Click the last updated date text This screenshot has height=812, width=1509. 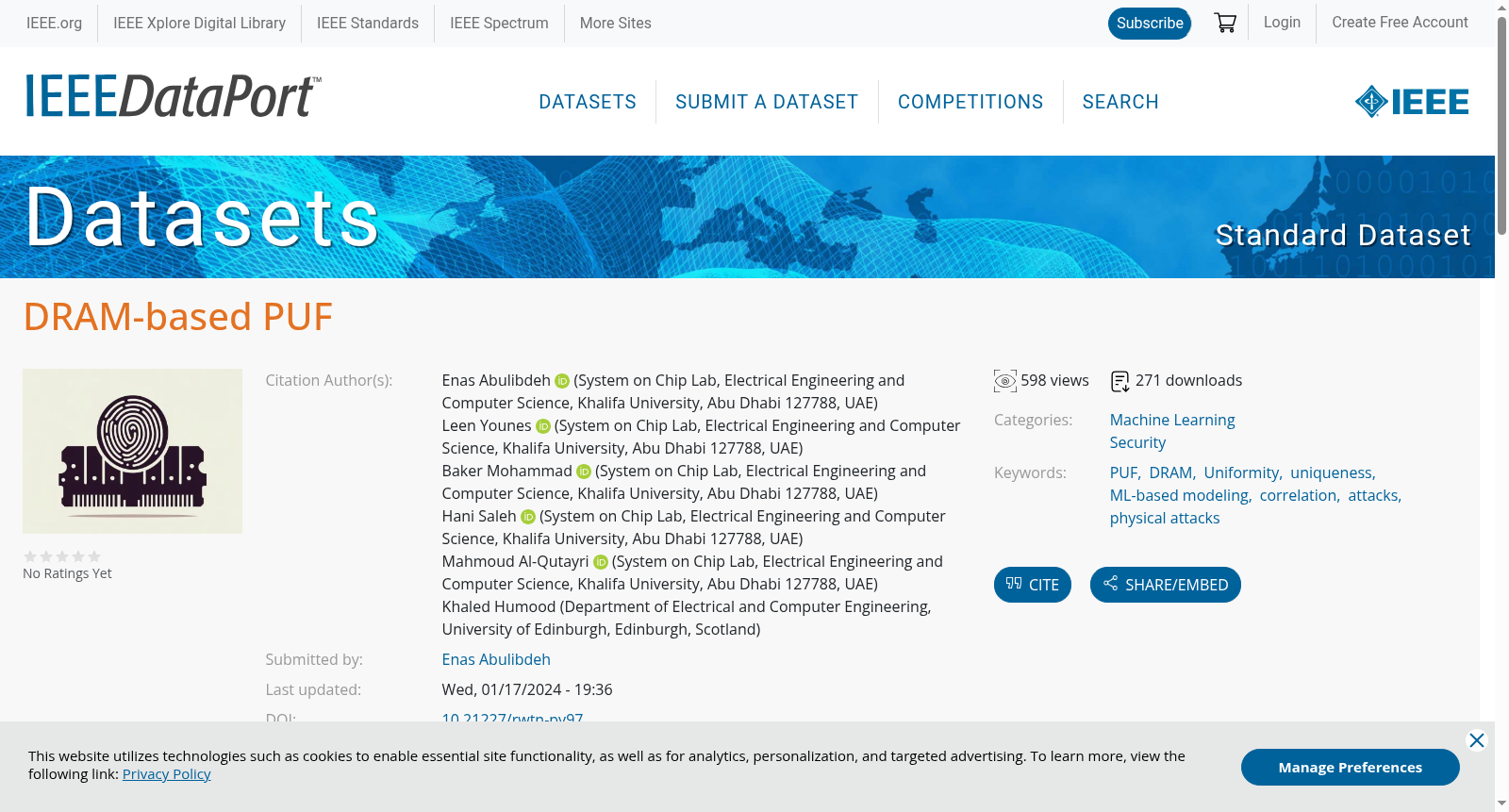(527, 689)
